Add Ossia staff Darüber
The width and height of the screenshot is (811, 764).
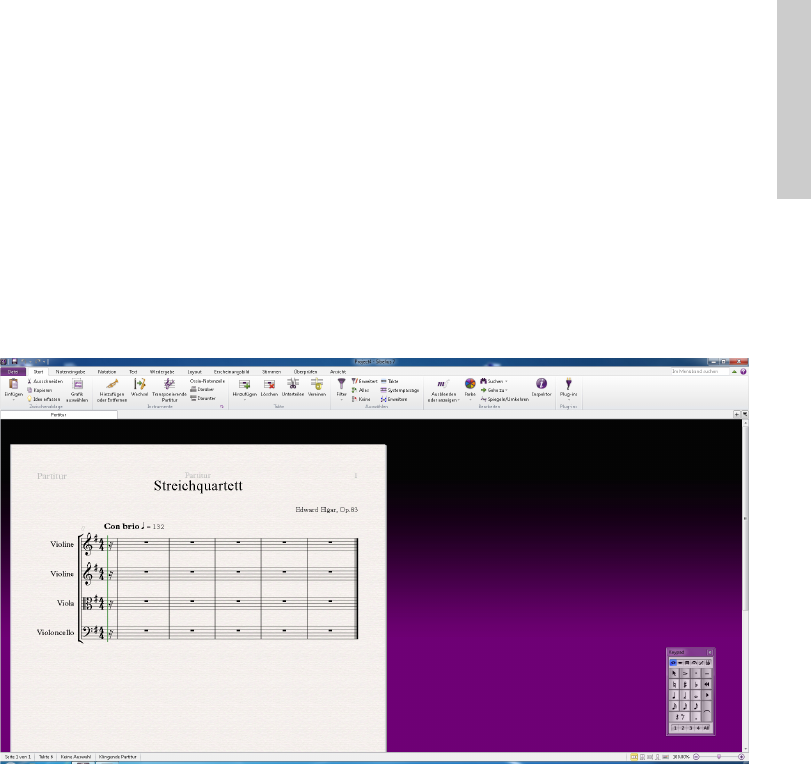(x=202, y=390)
